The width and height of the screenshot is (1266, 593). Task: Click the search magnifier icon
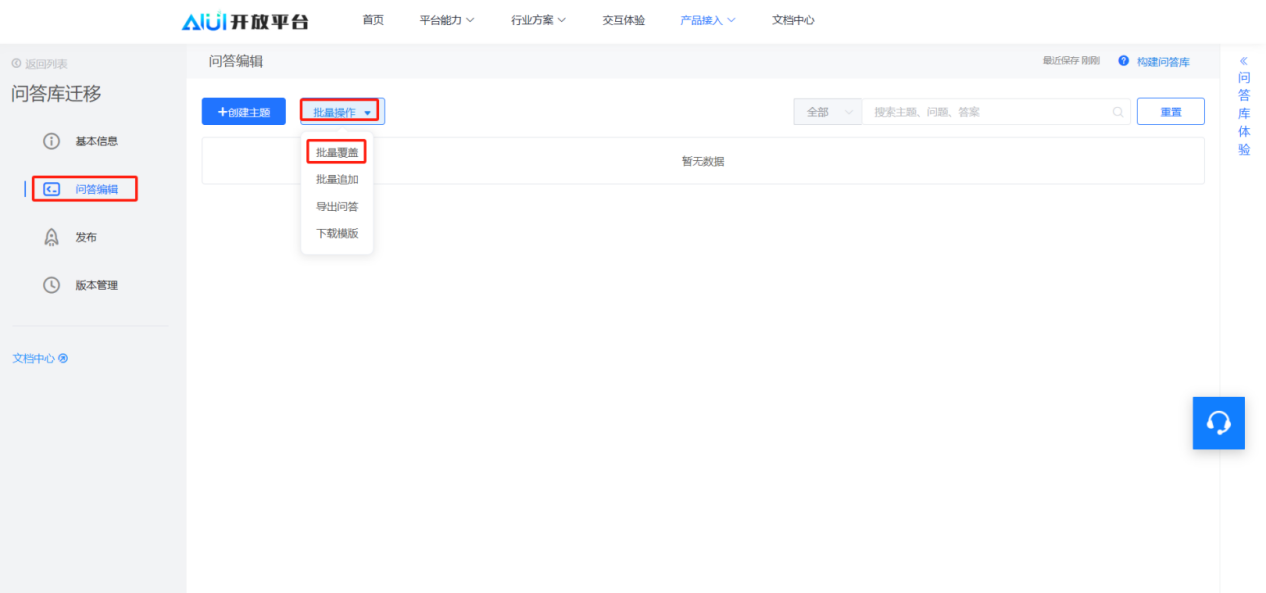[x=1118, y=112]
